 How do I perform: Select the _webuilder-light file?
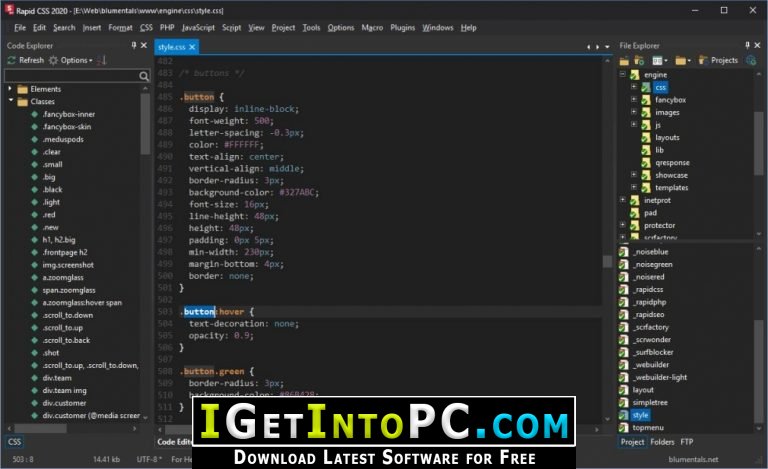point(660,377)
